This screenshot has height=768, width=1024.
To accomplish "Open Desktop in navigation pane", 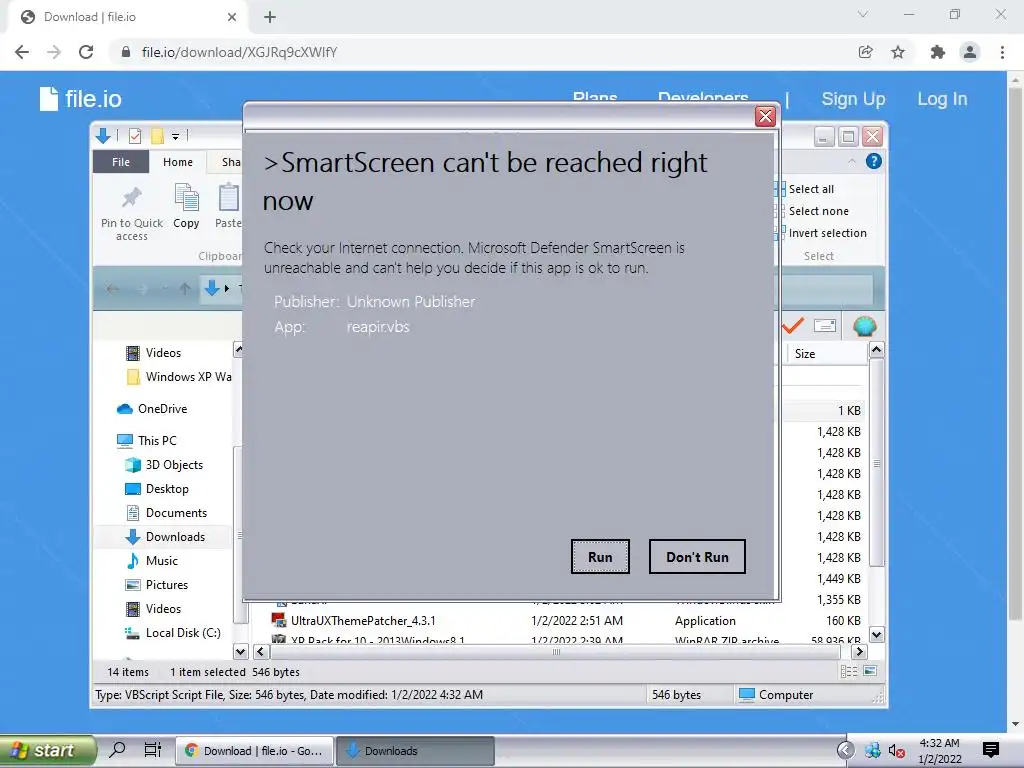I will point(157,489).
